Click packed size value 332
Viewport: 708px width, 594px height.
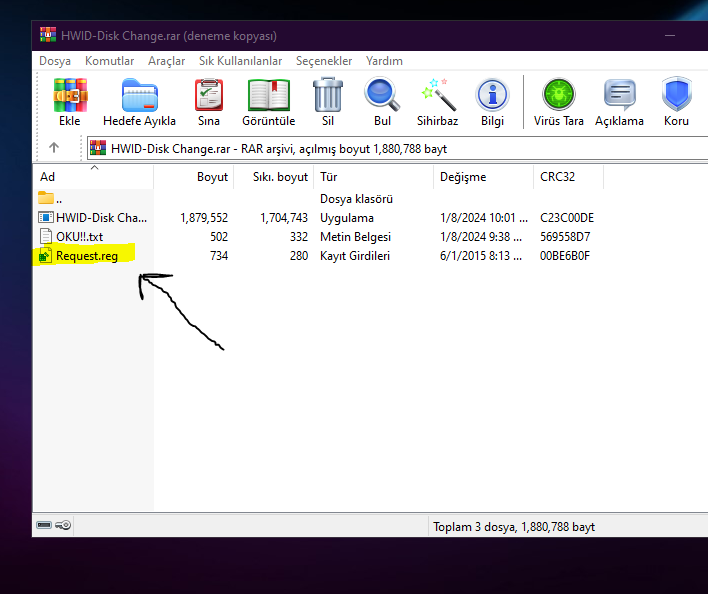[x=299, y=237]
